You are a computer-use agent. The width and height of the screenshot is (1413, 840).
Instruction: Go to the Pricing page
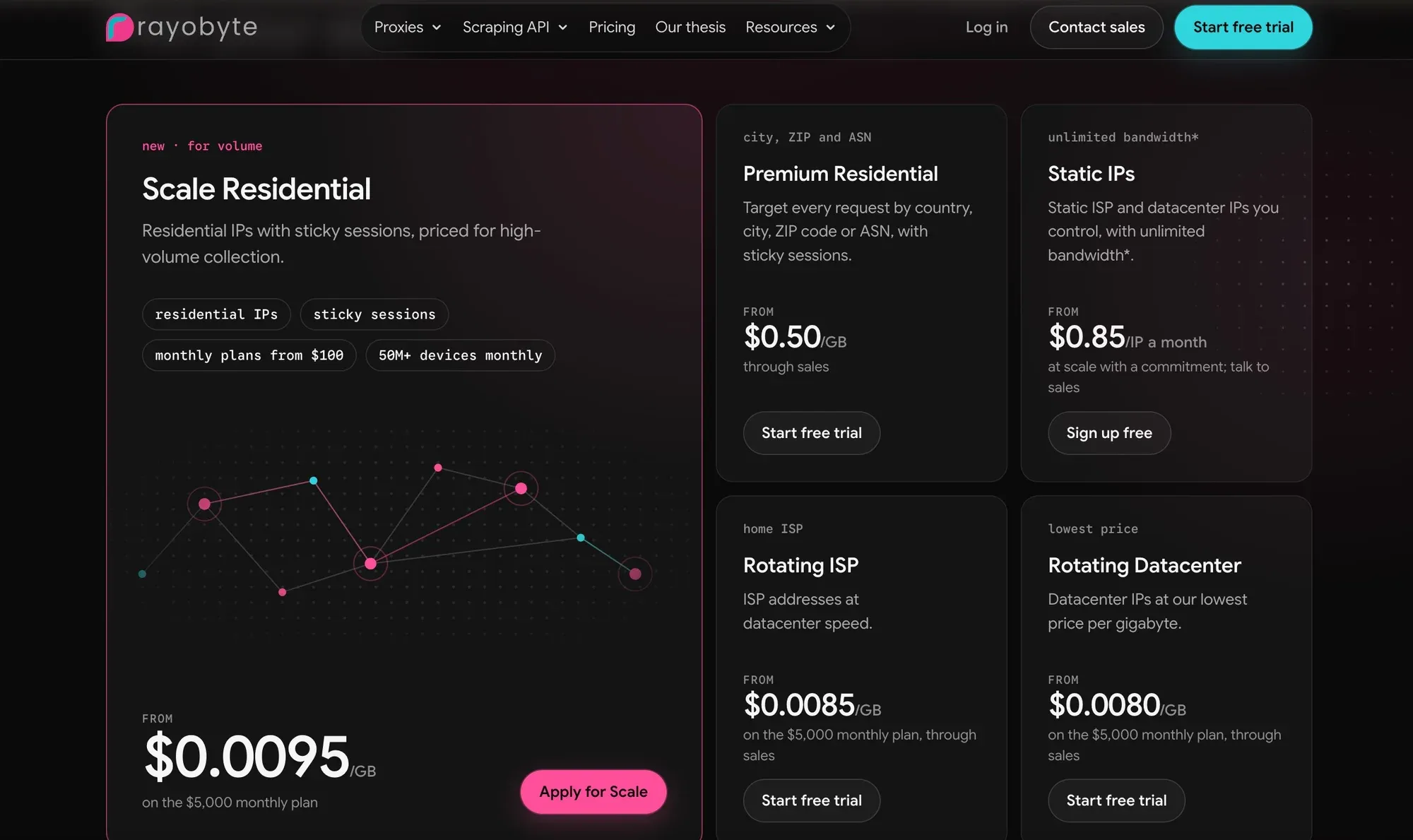click(612, 28)
